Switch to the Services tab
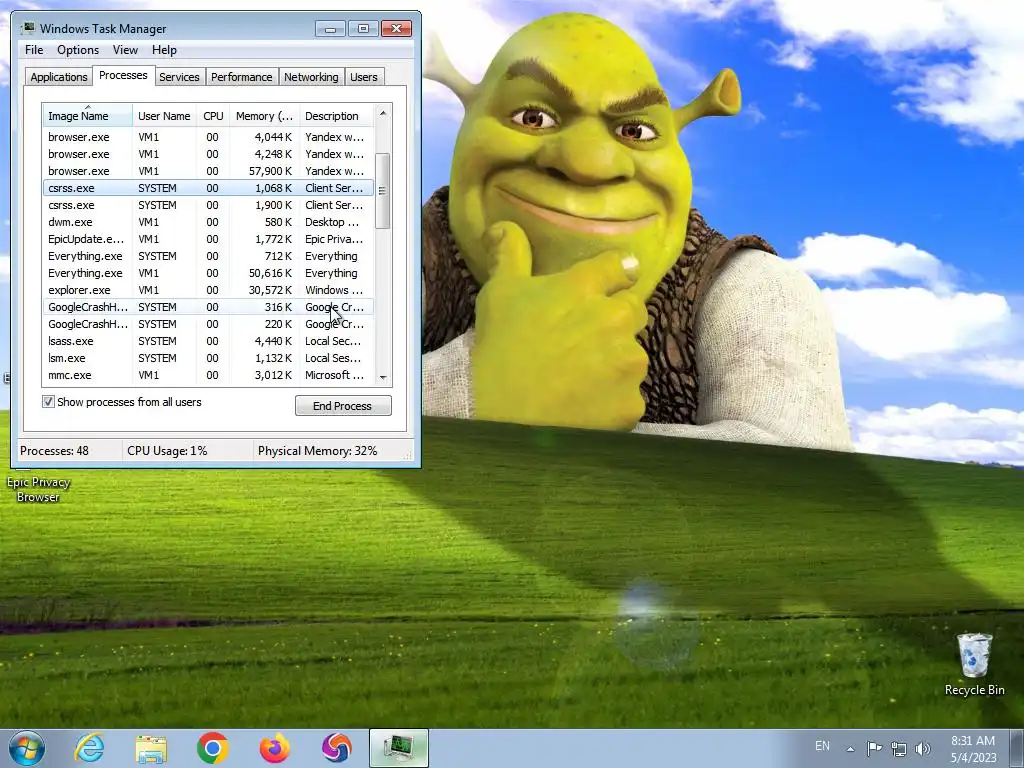 pyautogui.click(x=179, y=77)
